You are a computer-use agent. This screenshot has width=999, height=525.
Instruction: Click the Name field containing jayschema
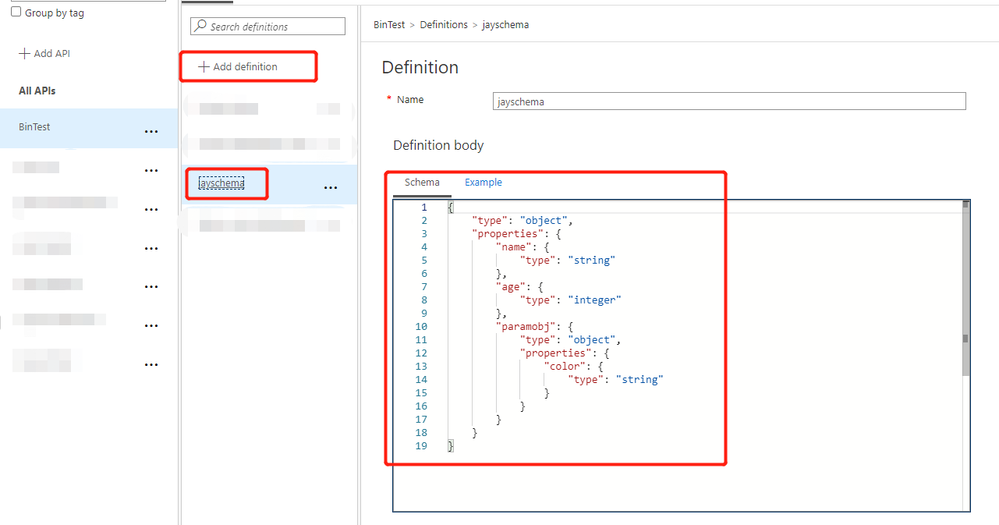click(x=729, y=101)
